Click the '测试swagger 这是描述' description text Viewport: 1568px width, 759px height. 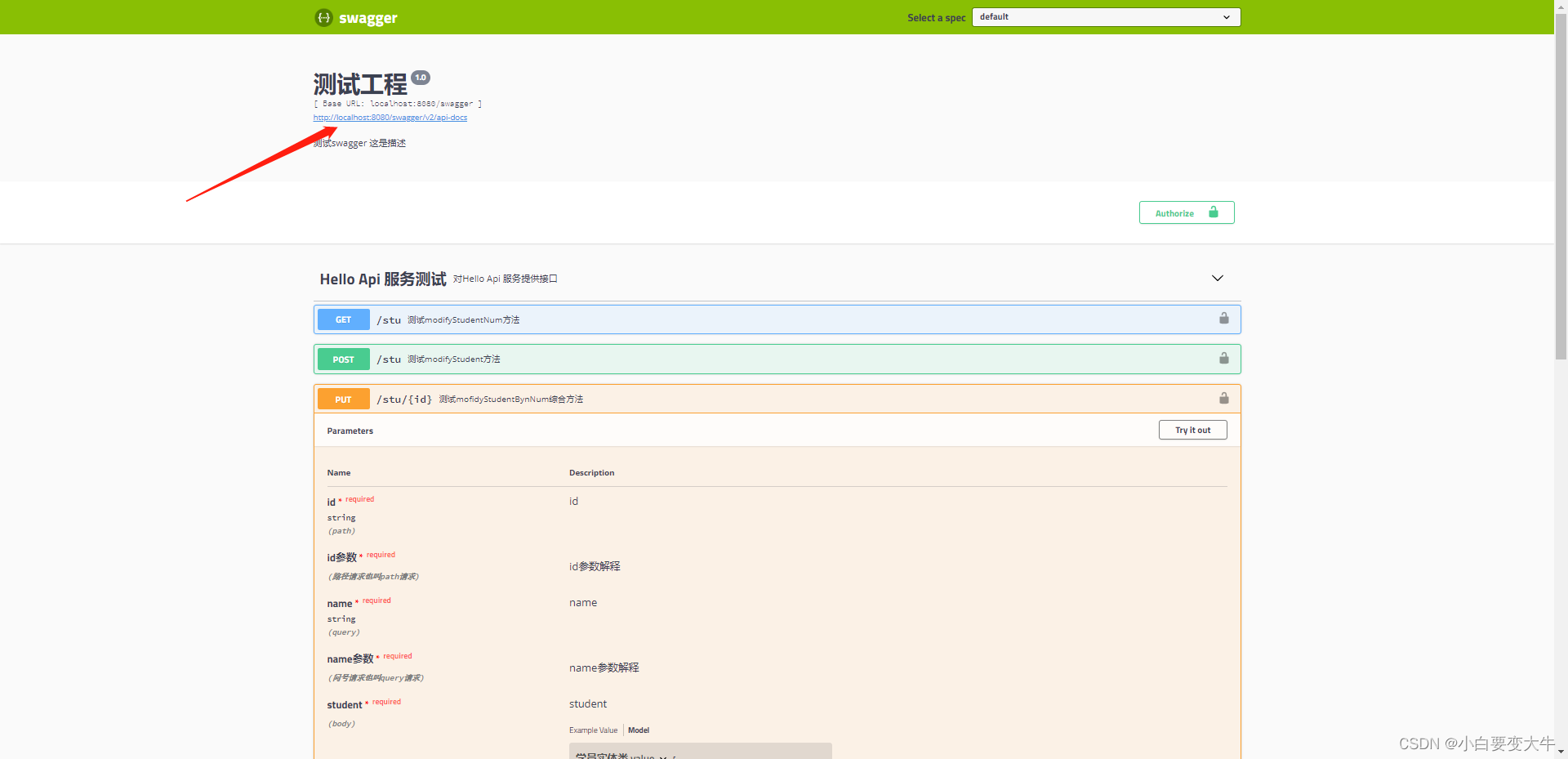click(x=359, y=143)
